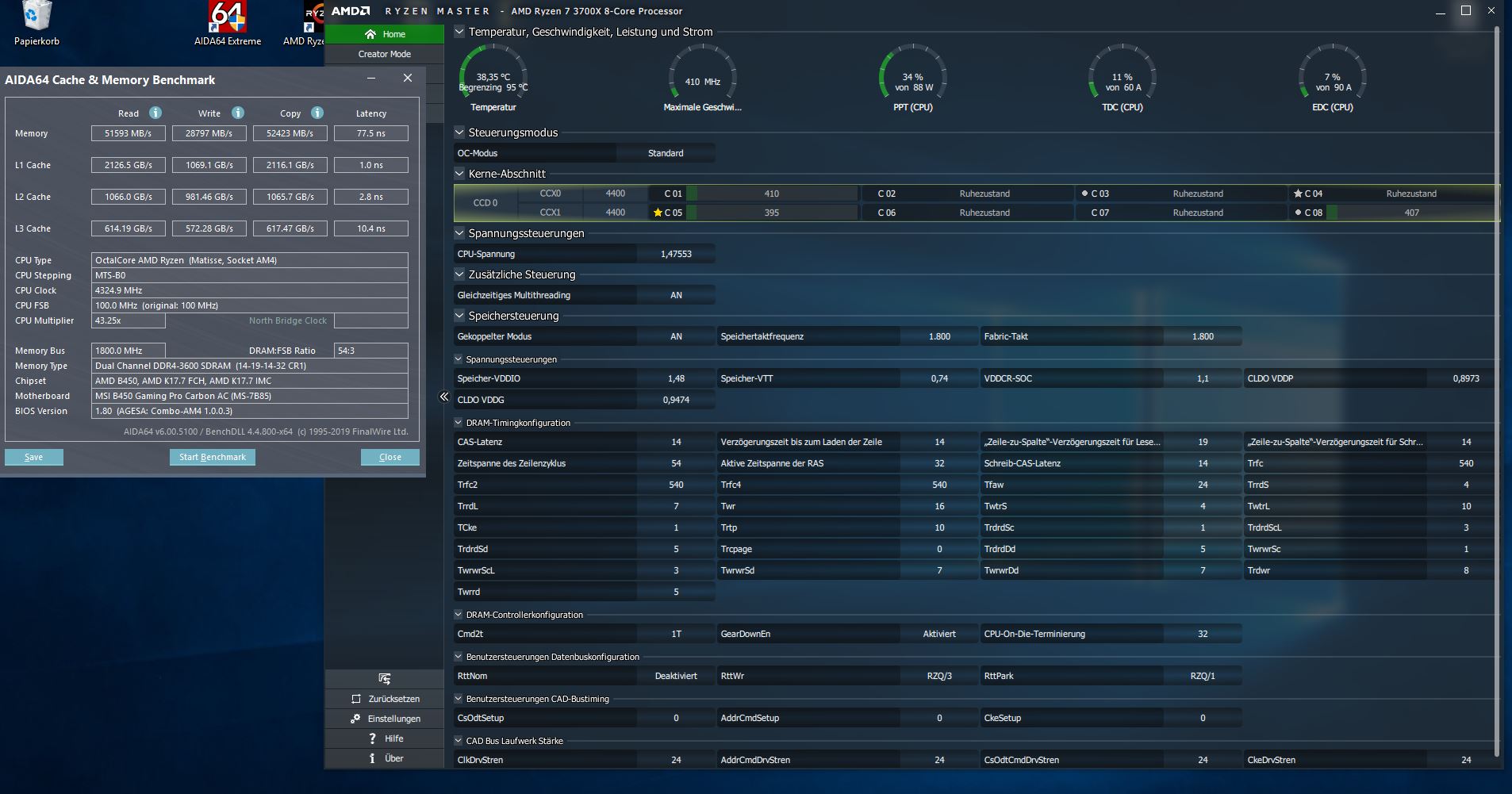Collapse Benutzersteuerungen Datenbuskonfiguration section
1512x794 pixels.
point(459,657)
